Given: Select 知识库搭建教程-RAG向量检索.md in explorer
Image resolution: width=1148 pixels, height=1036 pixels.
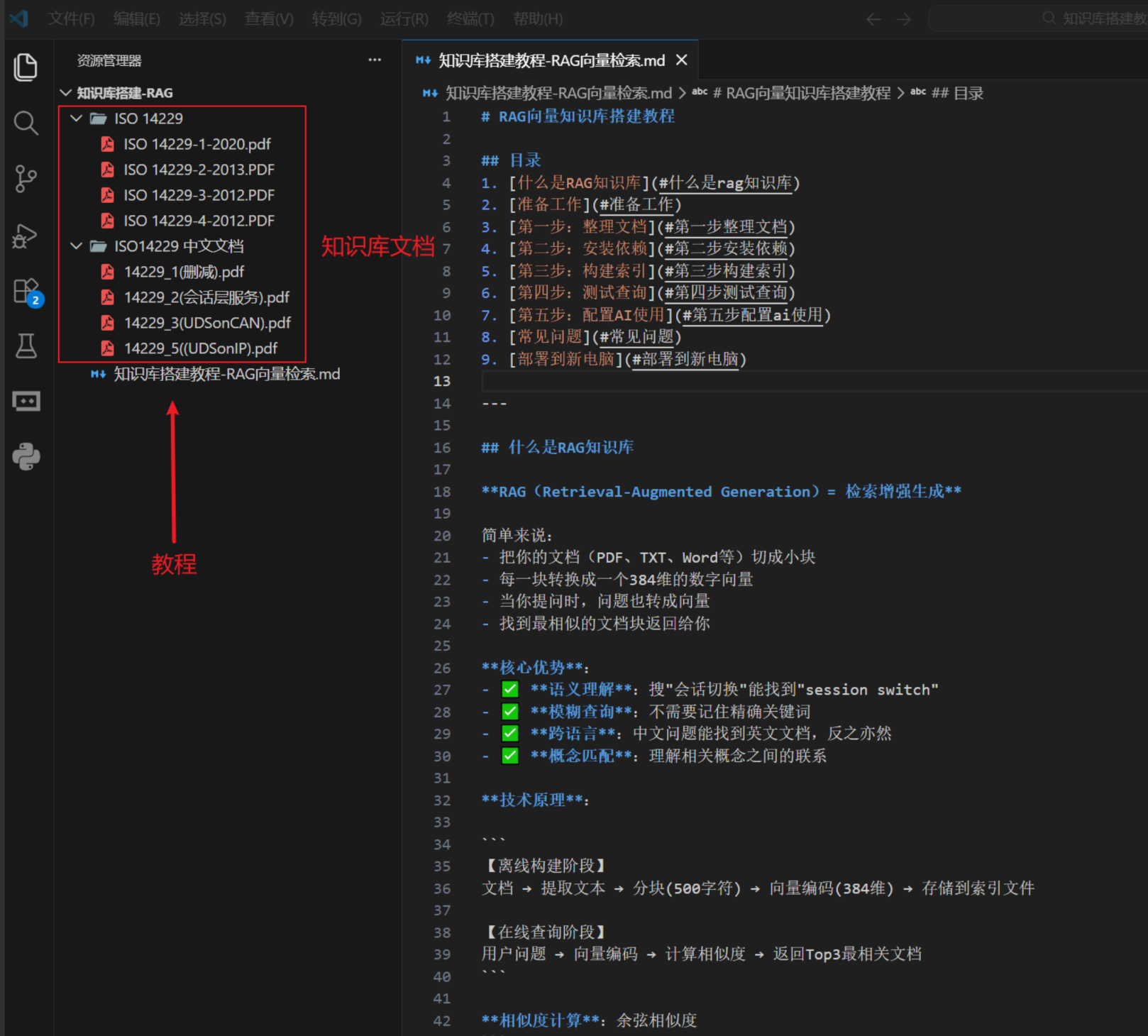Looking at the screenshot, I should [226, 374].
